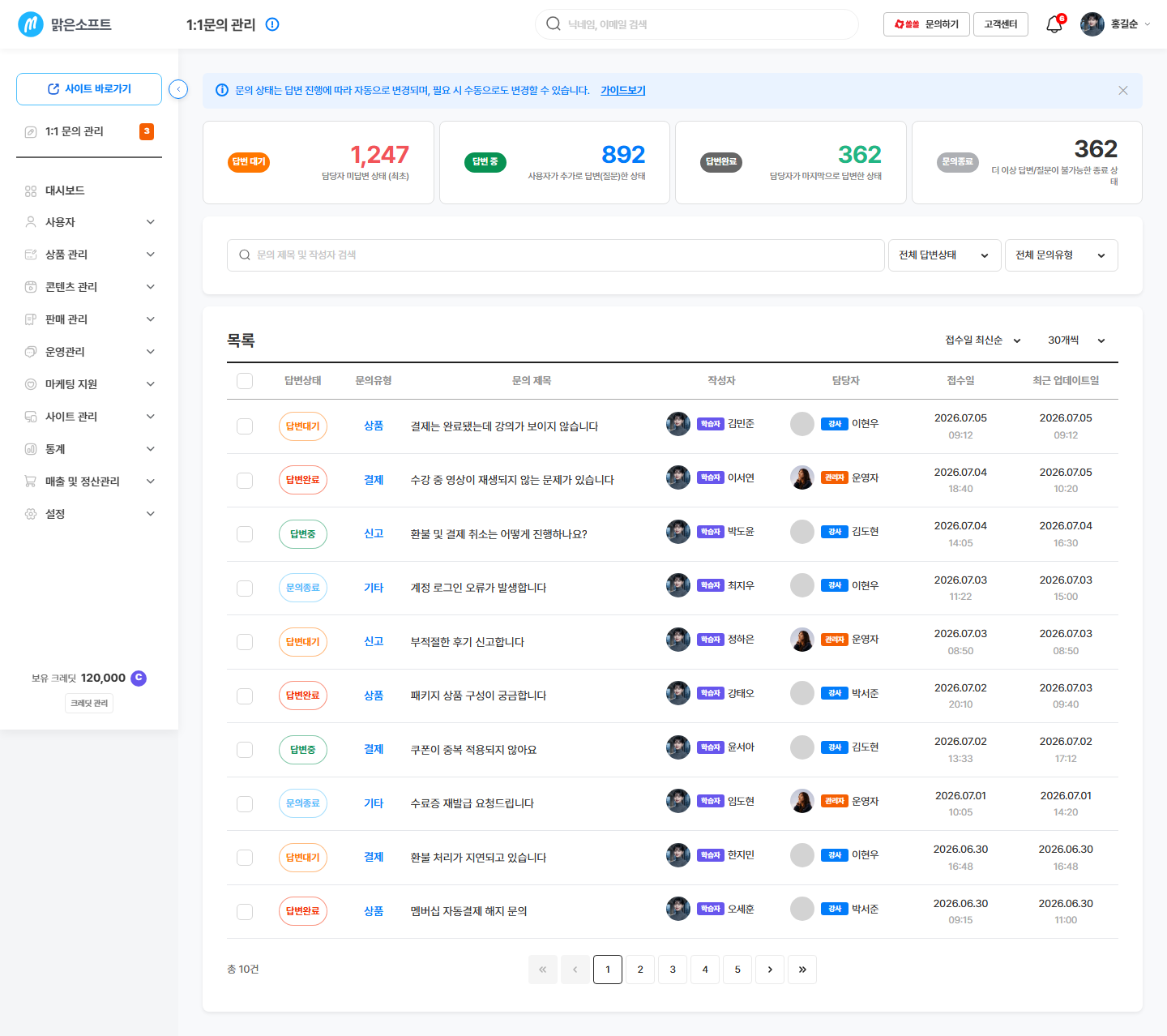The height and width of the screenshot is (1036, 1167).
Task: Click the magnifier icon in the top search bar
Action: (x=554, y=24)
